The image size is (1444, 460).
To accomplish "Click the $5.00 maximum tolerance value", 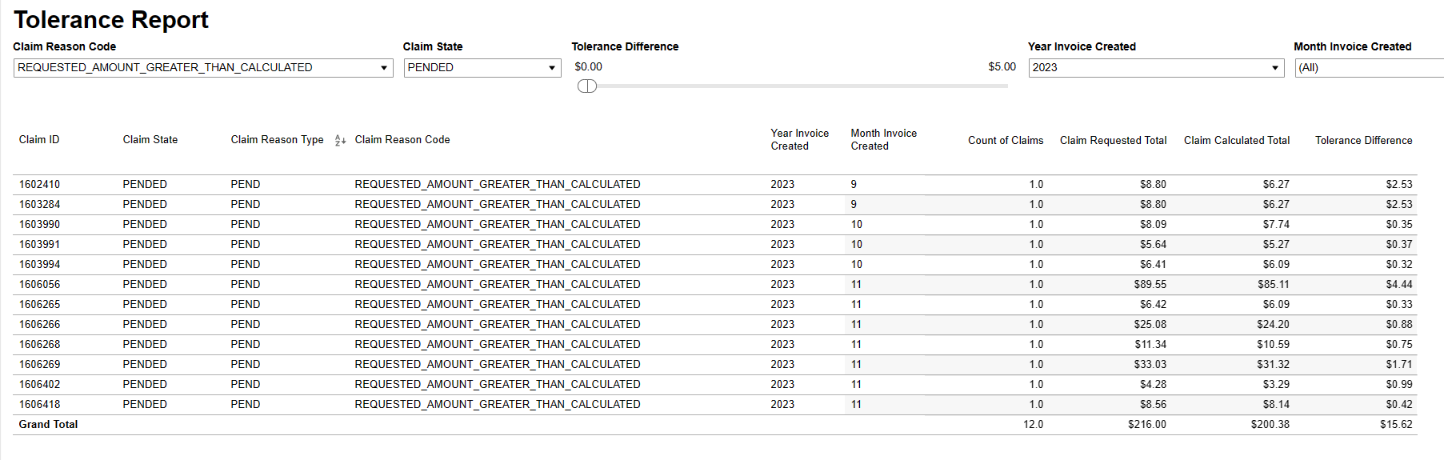I will coord(1001,67).
